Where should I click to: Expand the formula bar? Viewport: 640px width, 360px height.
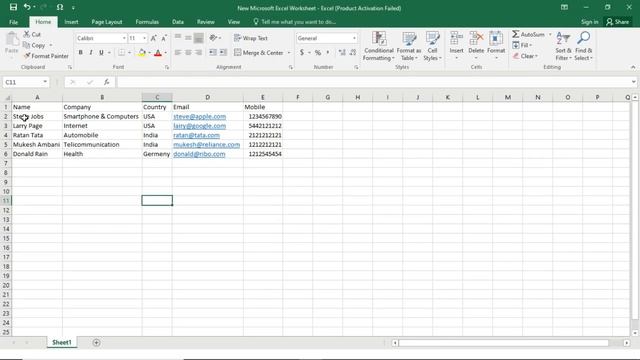coord(633,82)
